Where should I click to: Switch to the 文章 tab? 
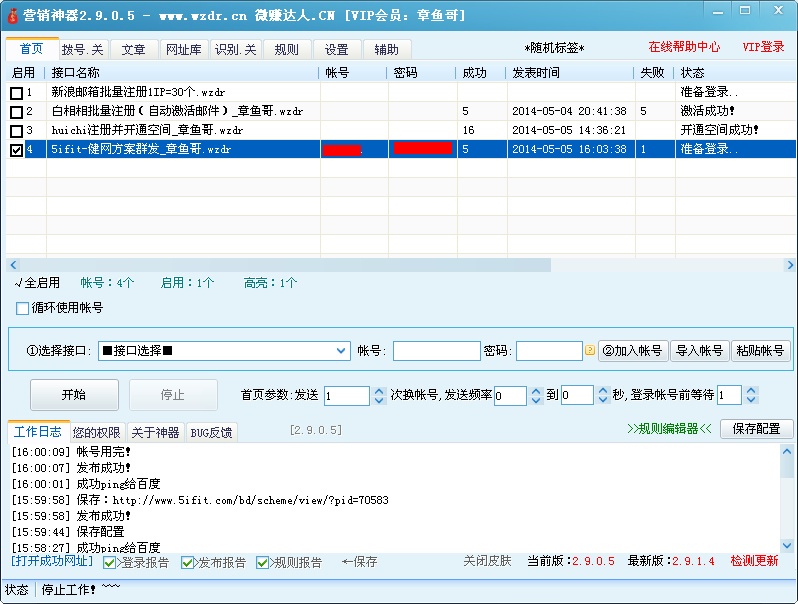[133, 49]
